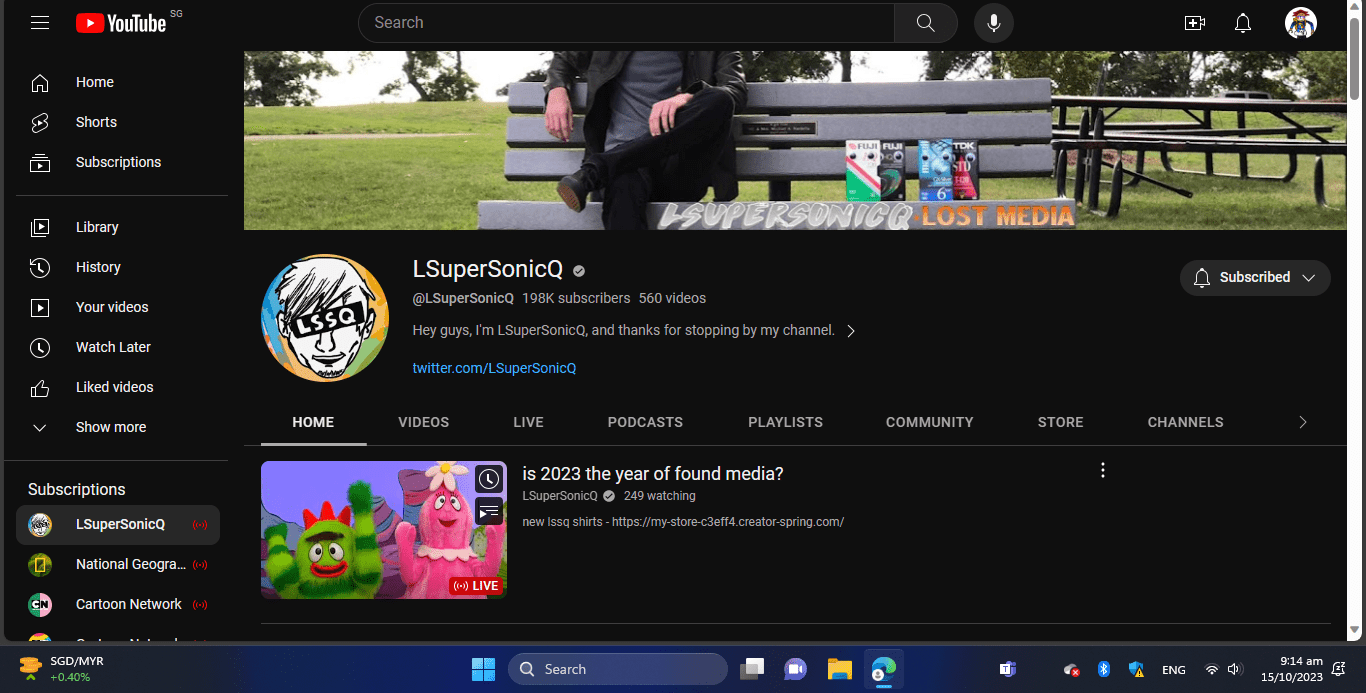Click the YouTube logo
The height and width of the screenshot is (693, 1366).
[x=121, y=23]
